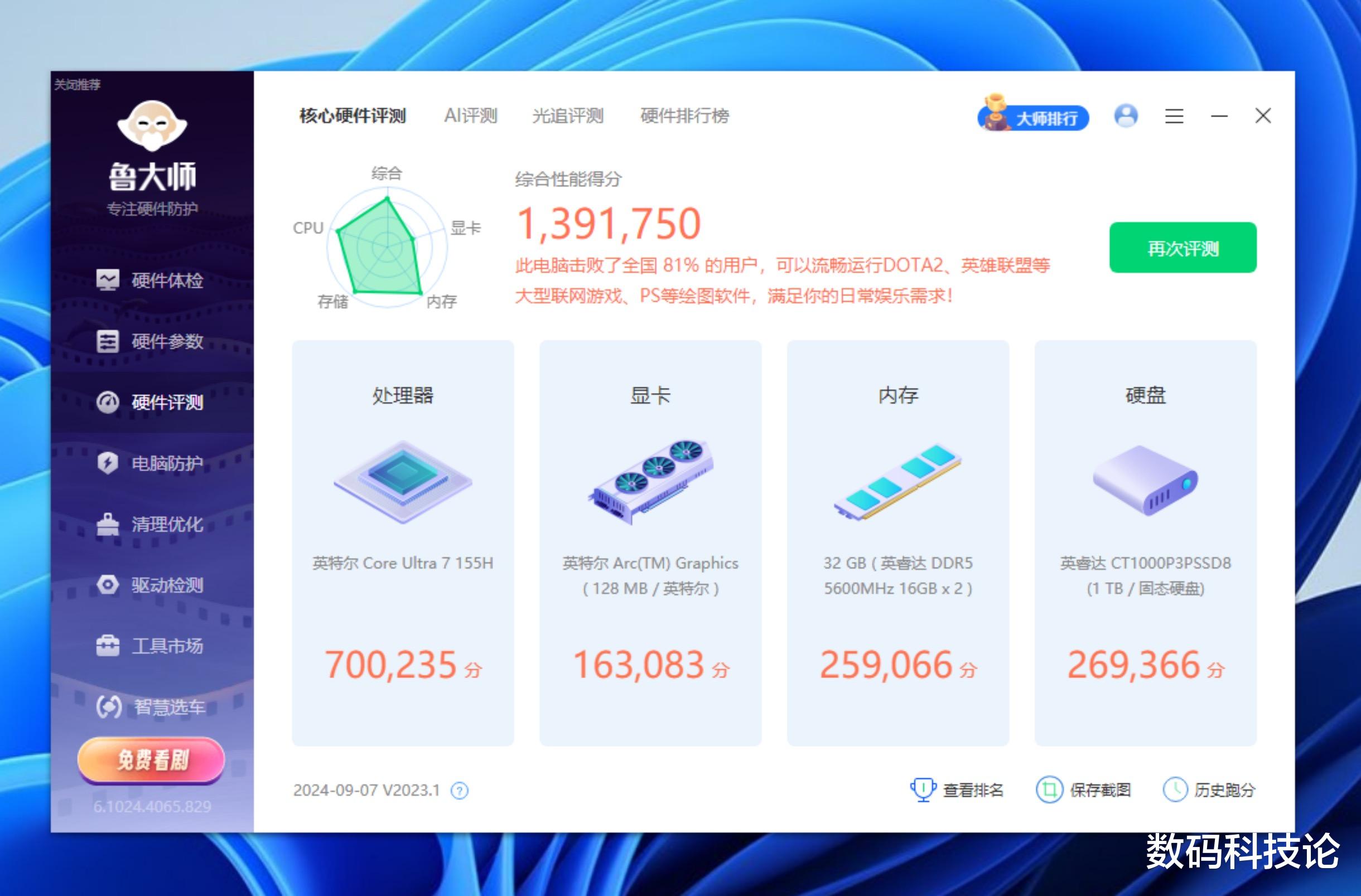View the 硬件排行榜 hardware rankings tab
The height and width of the screenshot is (896, 1361).
686,116
